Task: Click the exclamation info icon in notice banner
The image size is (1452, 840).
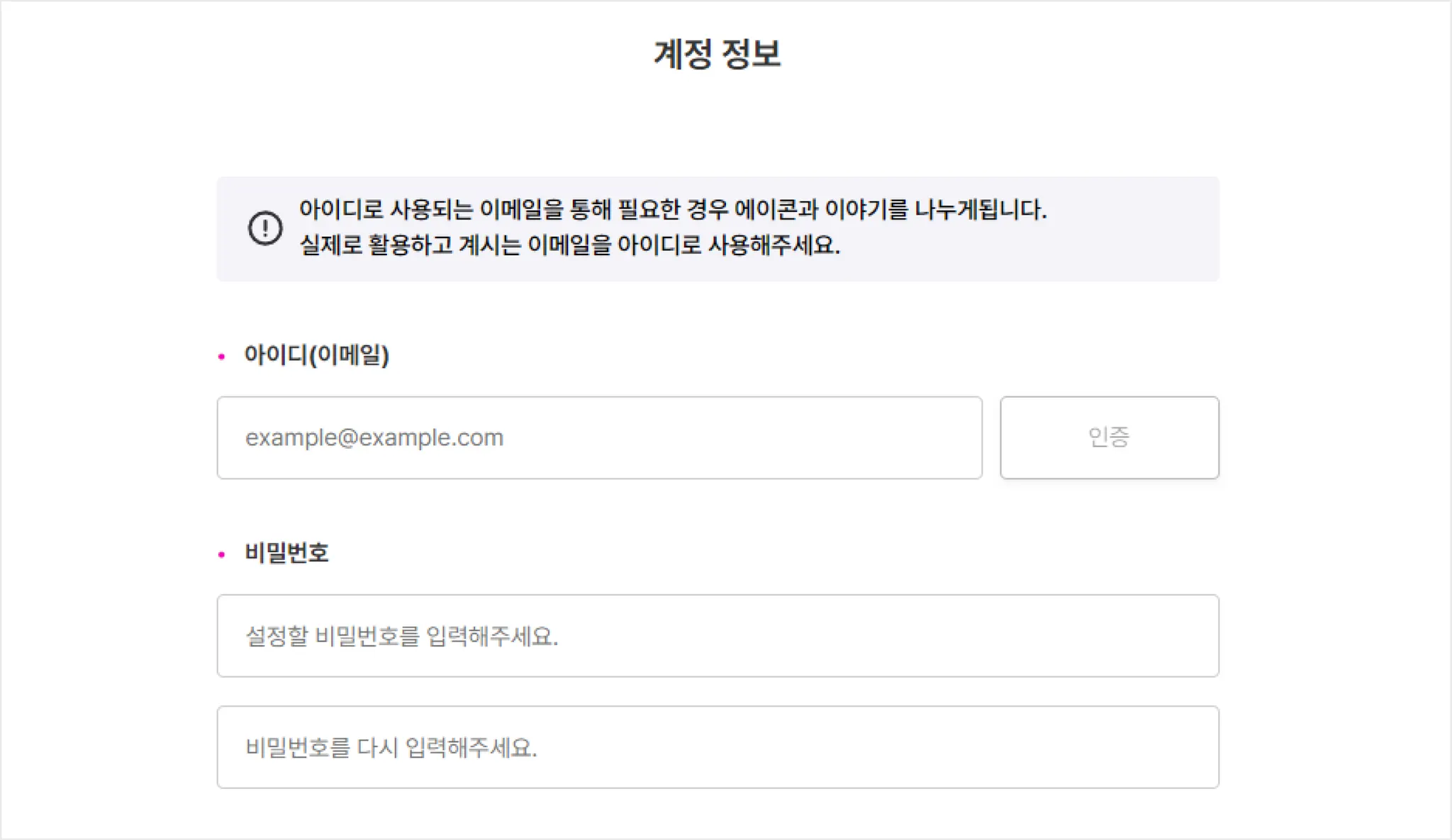Action: pos(265,228)
